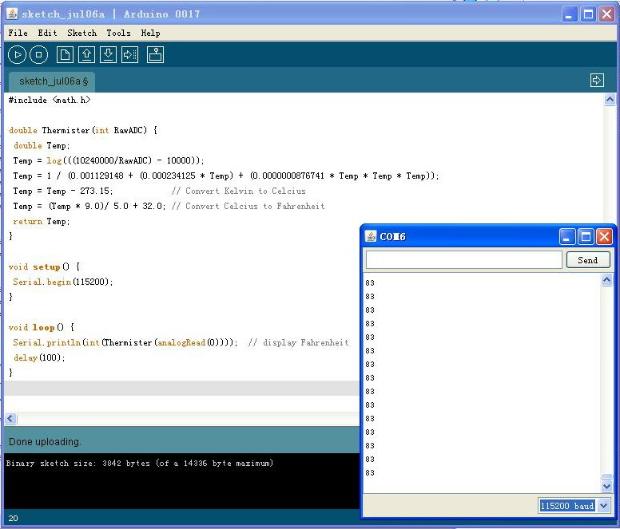Focus the serial input field in COM6
620x529 pixels.
point(464,260)
